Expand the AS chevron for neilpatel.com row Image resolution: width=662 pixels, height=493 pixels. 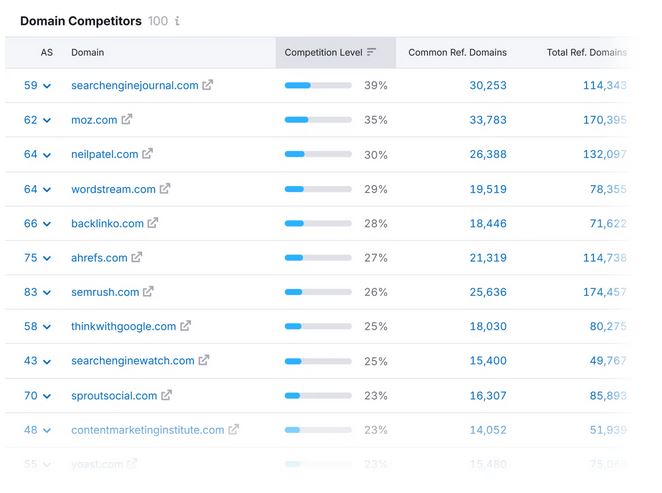click(47, 155)
